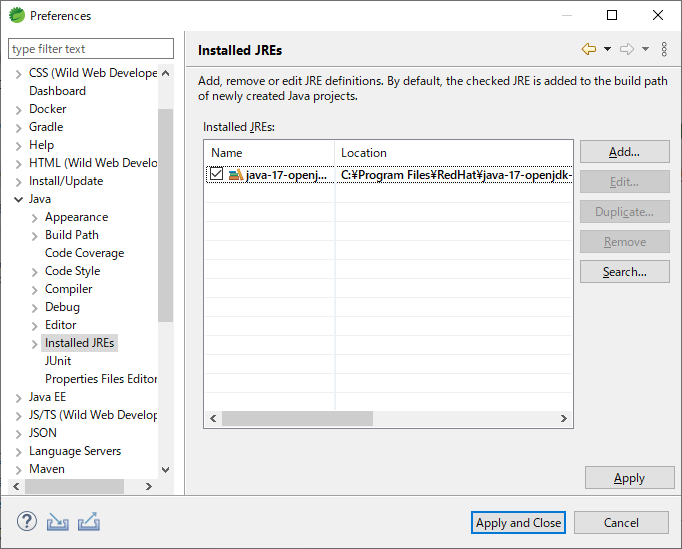The width and height of the screenshot is (682, 549).
Task: Click the tree horizontal scrollbar thumb
Action: coord(74,486)
